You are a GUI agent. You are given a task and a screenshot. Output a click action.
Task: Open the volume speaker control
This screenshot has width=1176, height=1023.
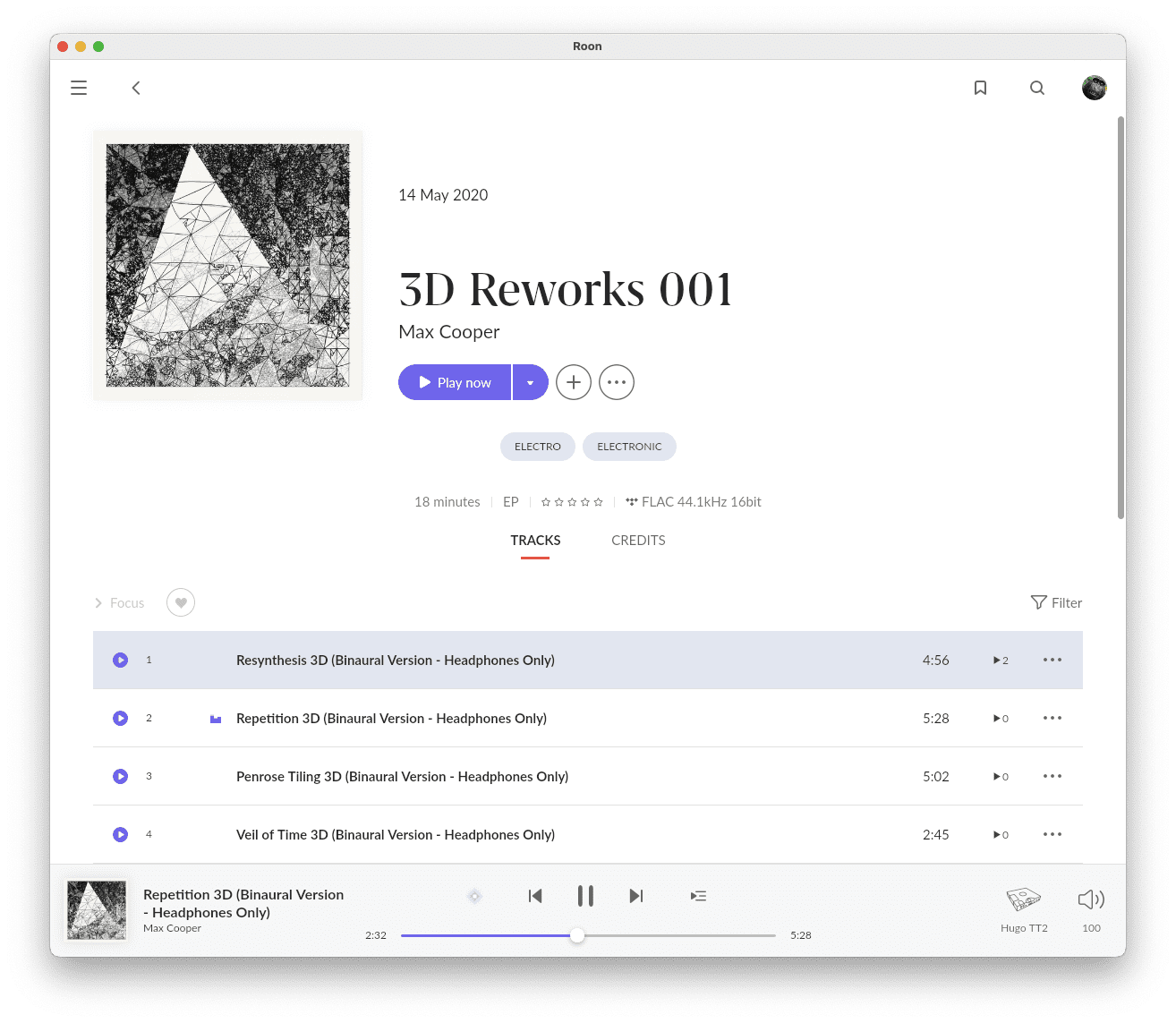1091,899
